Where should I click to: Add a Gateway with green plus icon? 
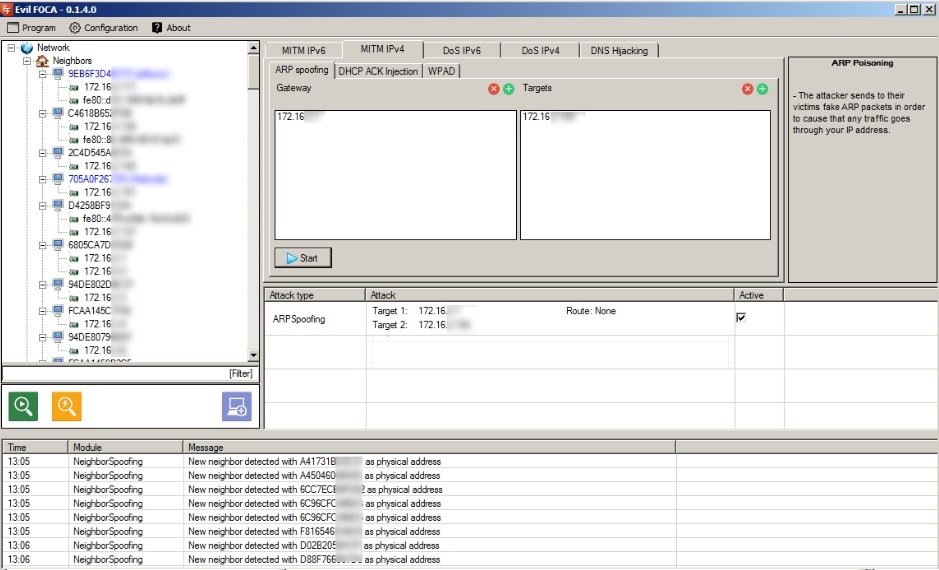pyautogui.click(x=508, y=89)
